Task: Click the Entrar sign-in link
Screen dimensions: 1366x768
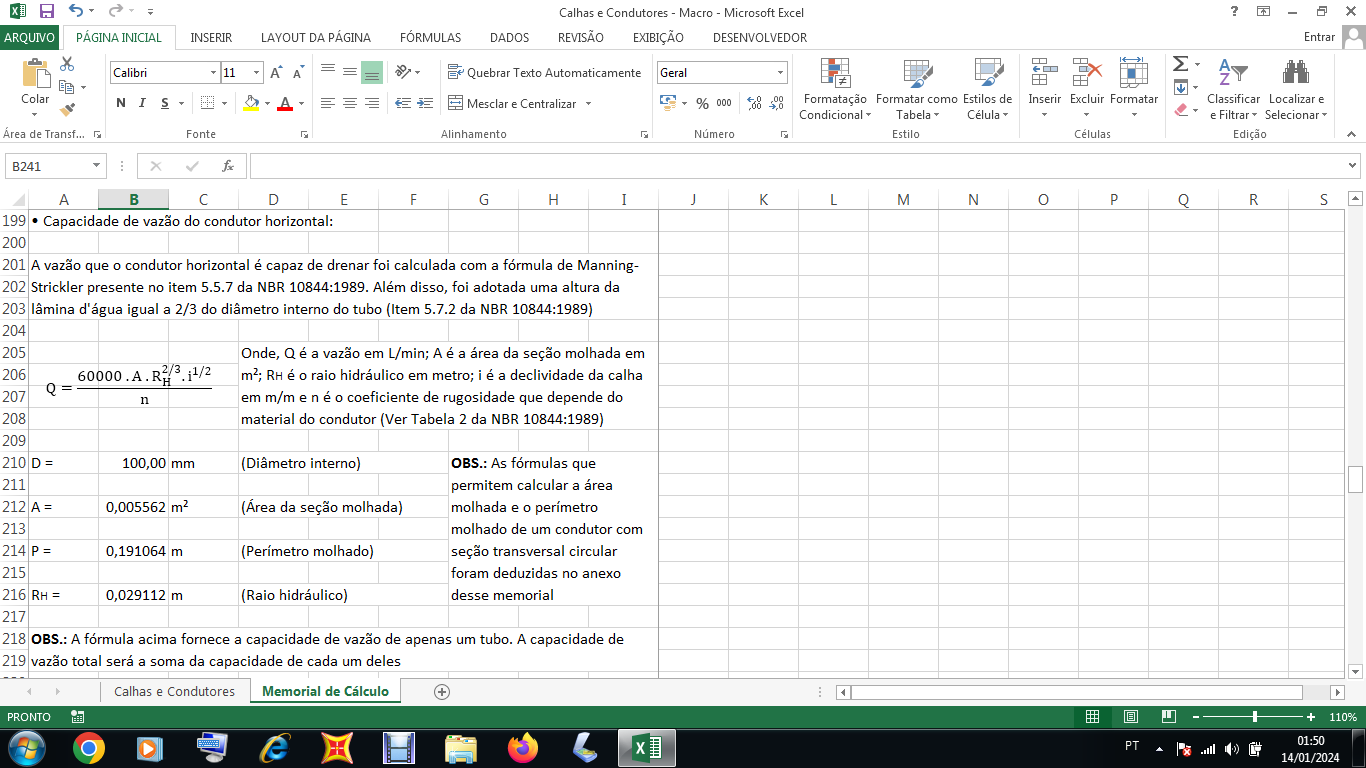Action: [x=1319, y=38]
